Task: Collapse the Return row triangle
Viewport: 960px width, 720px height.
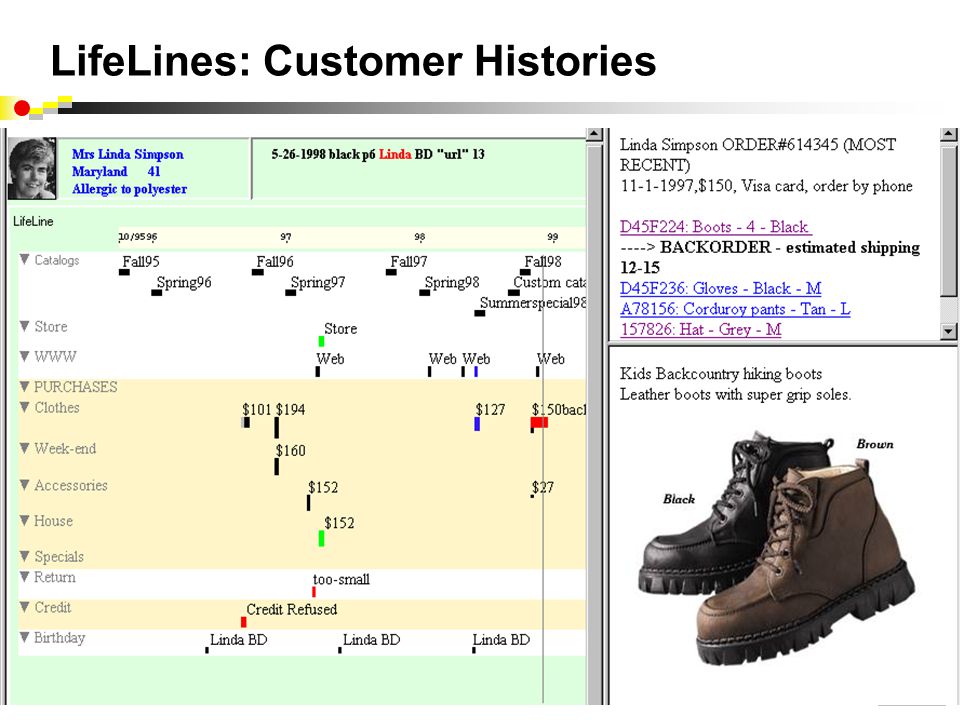Action: 24,576
